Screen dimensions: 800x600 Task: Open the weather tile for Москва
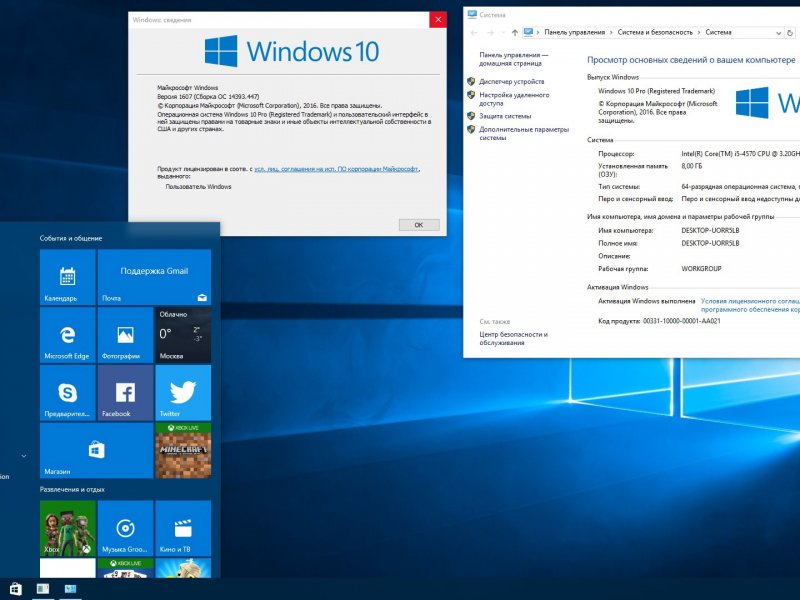tap(183, 335)
